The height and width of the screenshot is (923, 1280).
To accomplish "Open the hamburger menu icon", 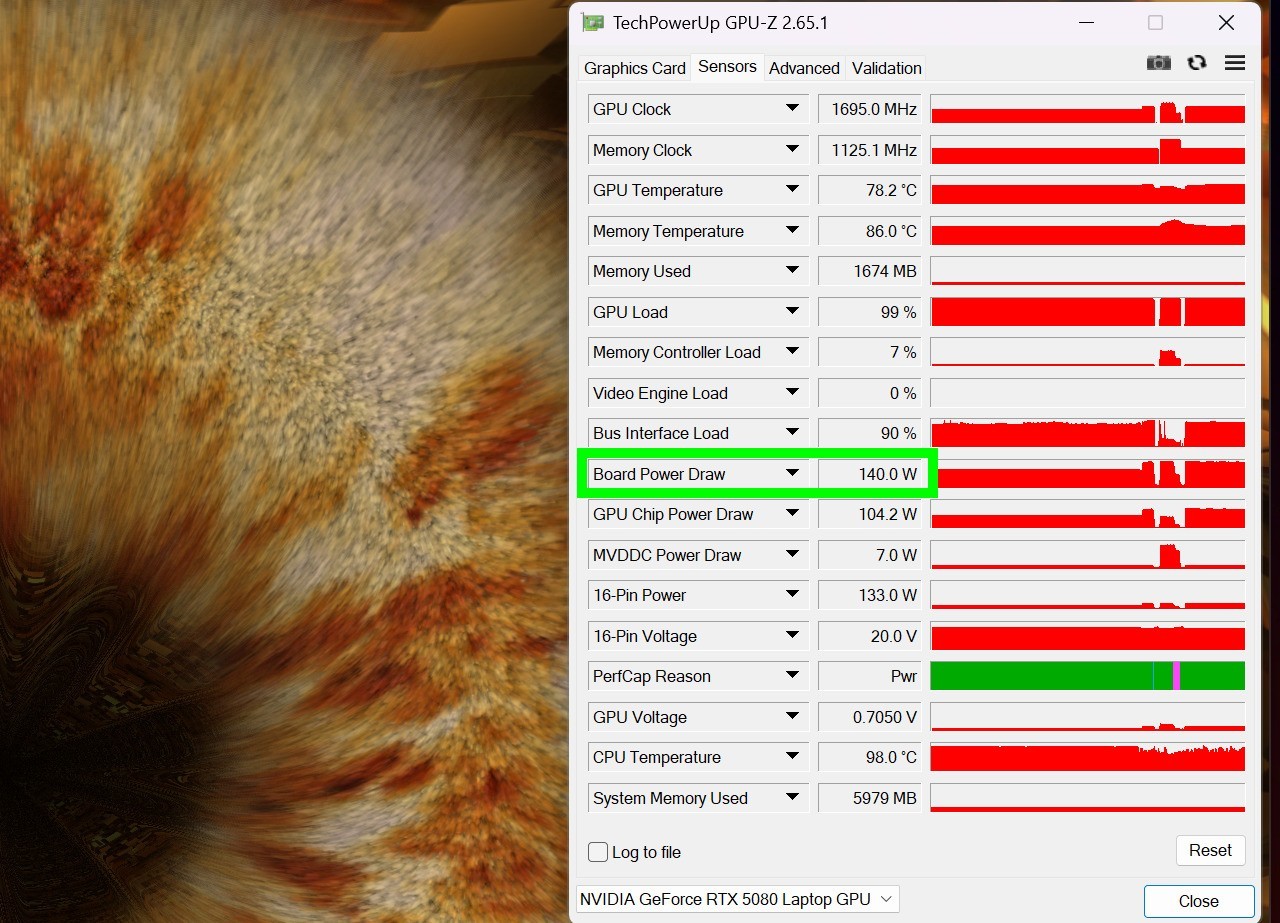I will 1235,63.
